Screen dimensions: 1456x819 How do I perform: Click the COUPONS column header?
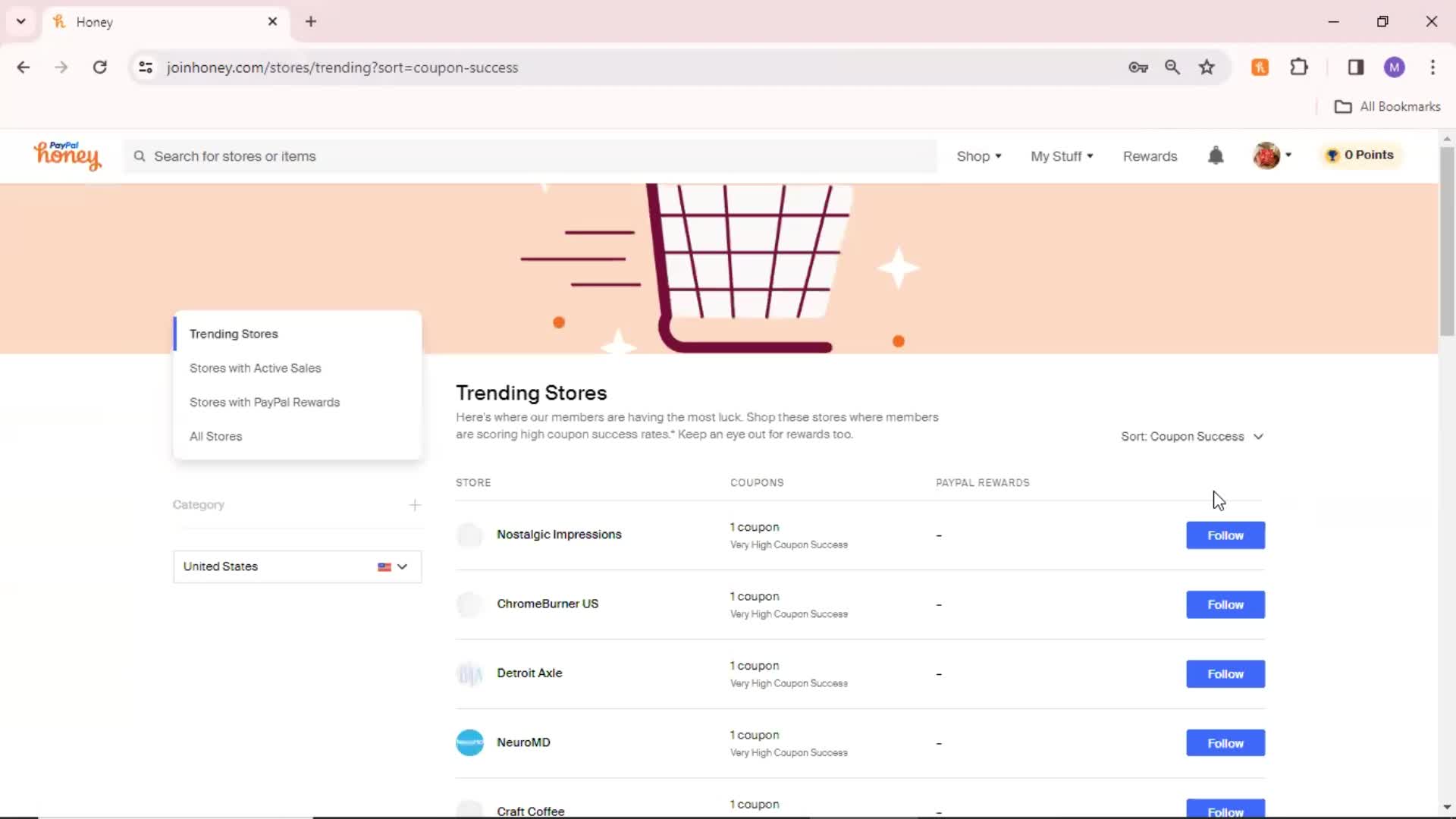(757, 483)
